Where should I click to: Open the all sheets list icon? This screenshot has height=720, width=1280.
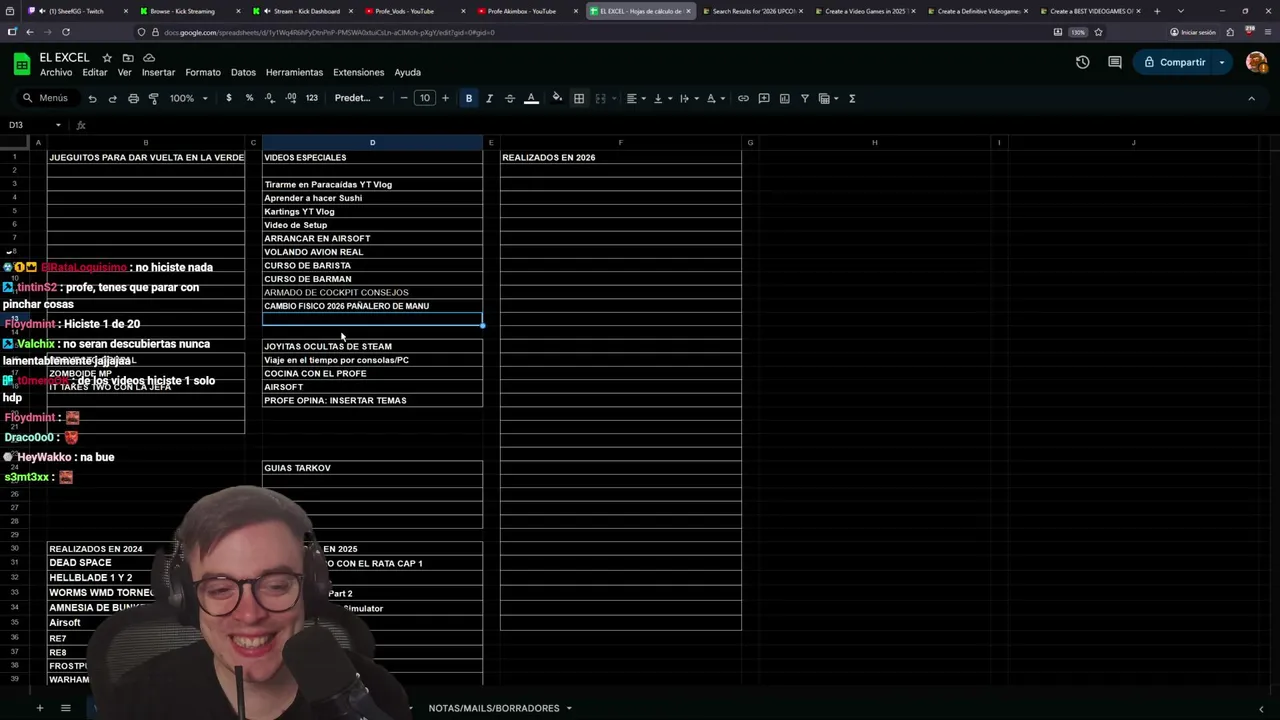point(65,708)
